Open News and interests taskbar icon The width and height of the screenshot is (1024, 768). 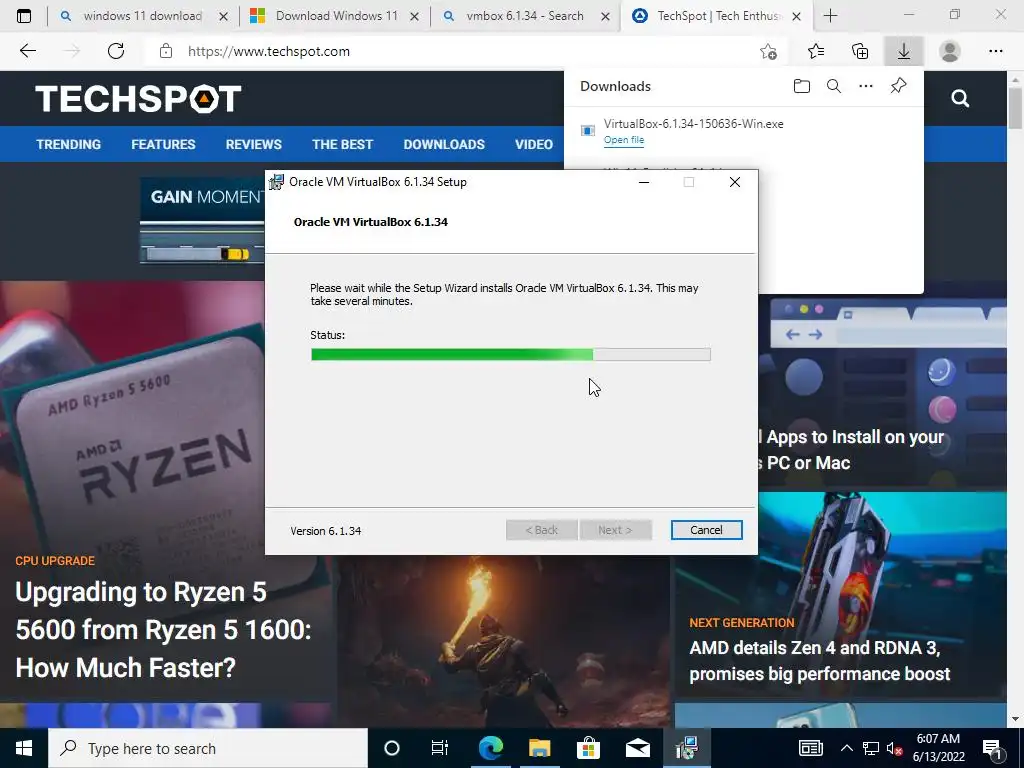point(810,748)
